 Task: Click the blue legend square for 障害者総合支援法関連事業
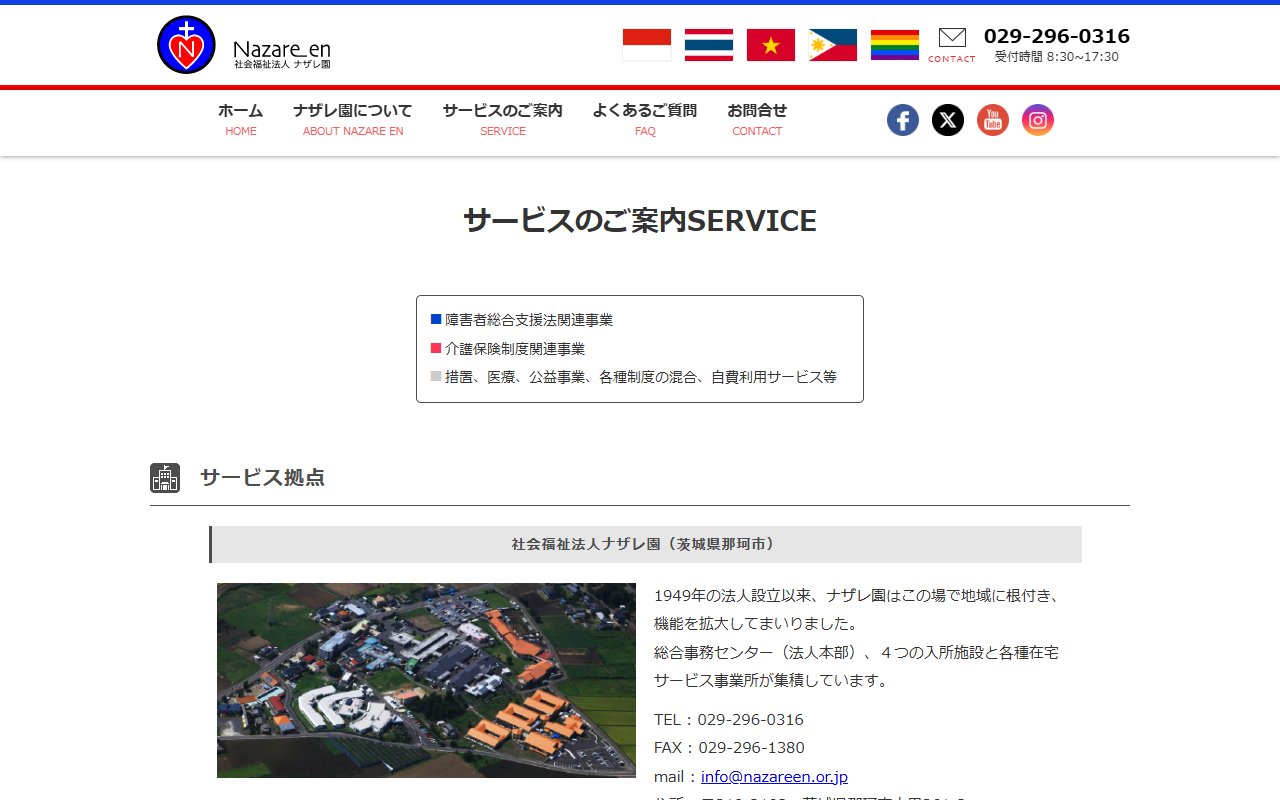click(x=436, y=319)
